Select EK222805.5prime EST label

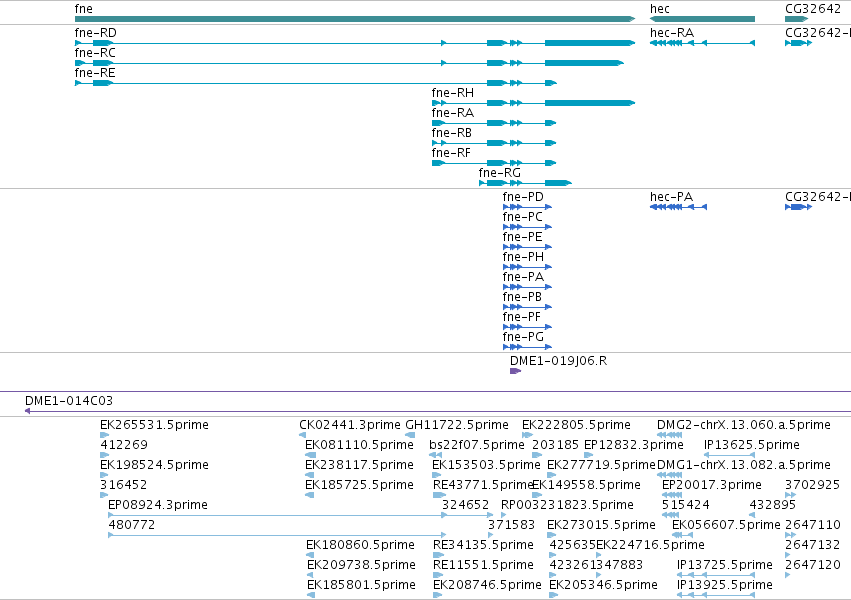[576, 425]
